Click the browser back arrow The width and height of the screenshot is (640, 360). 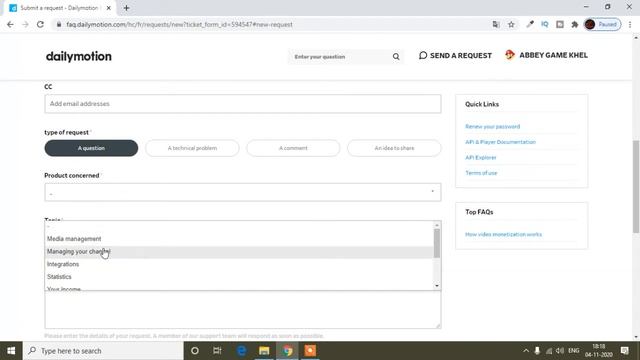pos(10,24)
